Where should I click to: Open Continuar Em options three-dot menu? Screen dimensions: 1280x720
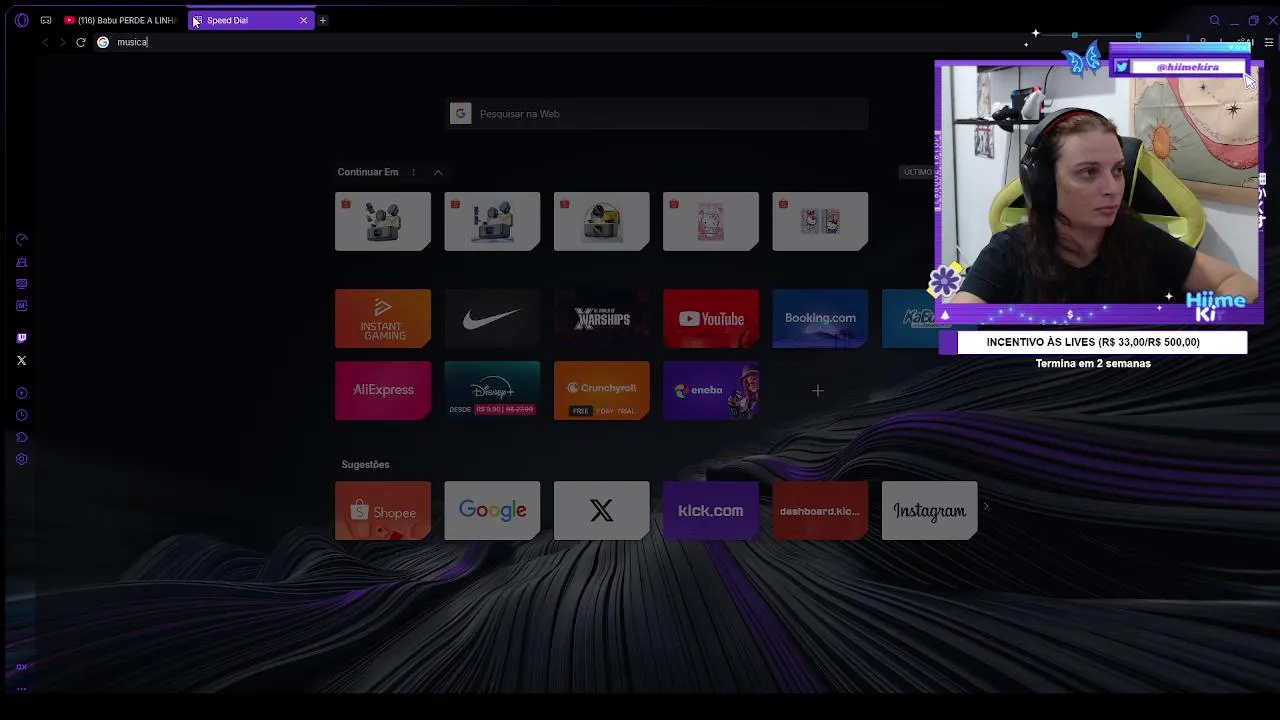coord(413,172)
